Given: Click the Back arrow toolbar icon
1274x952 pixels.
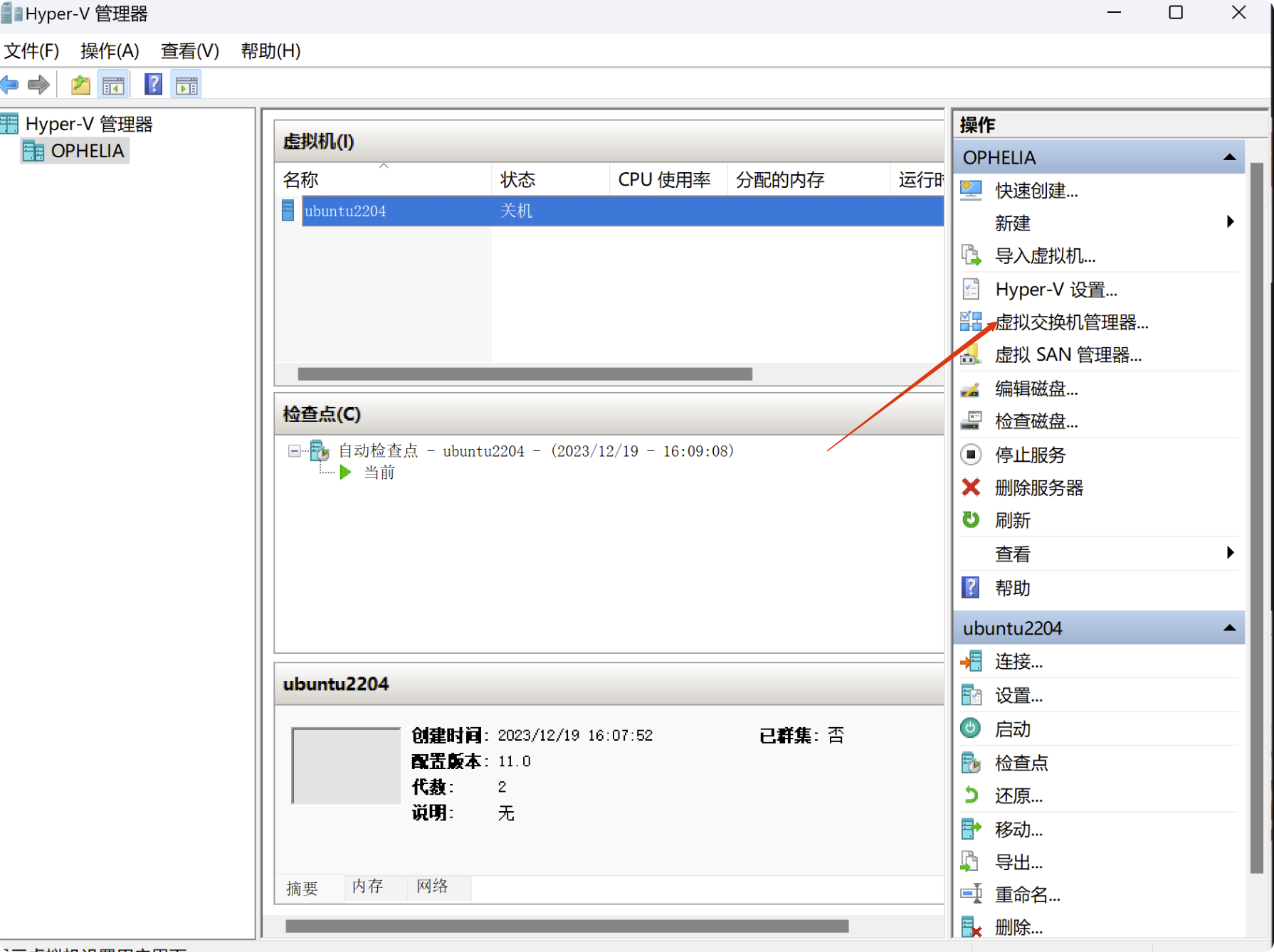Looking at the screenshot, I should click(10, 85).
